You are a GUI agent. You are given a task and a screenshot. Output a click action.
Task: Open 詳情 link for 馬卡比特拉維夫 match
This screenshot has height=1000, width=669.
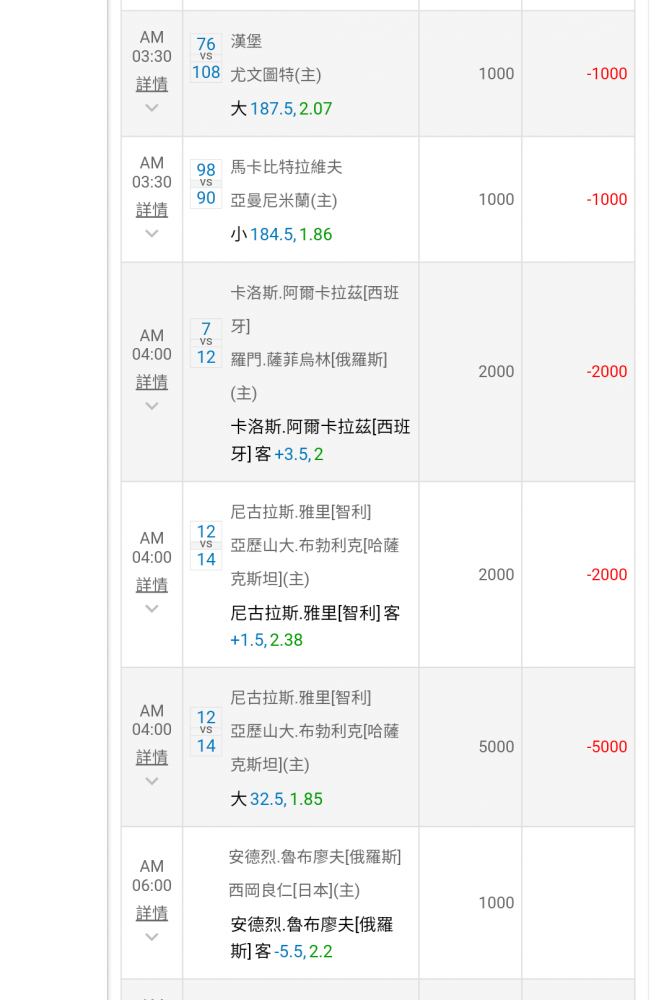(x=152, y=209)
